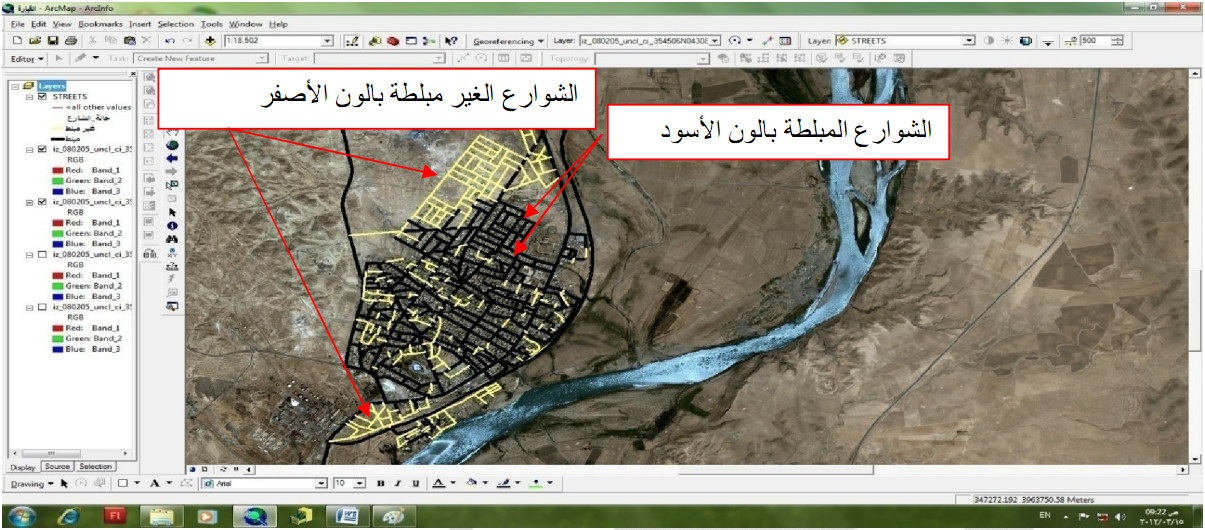The width and height of the screenshot is (1205, 530).
Task: Click the black paved street line symbol
Action: 57,138
